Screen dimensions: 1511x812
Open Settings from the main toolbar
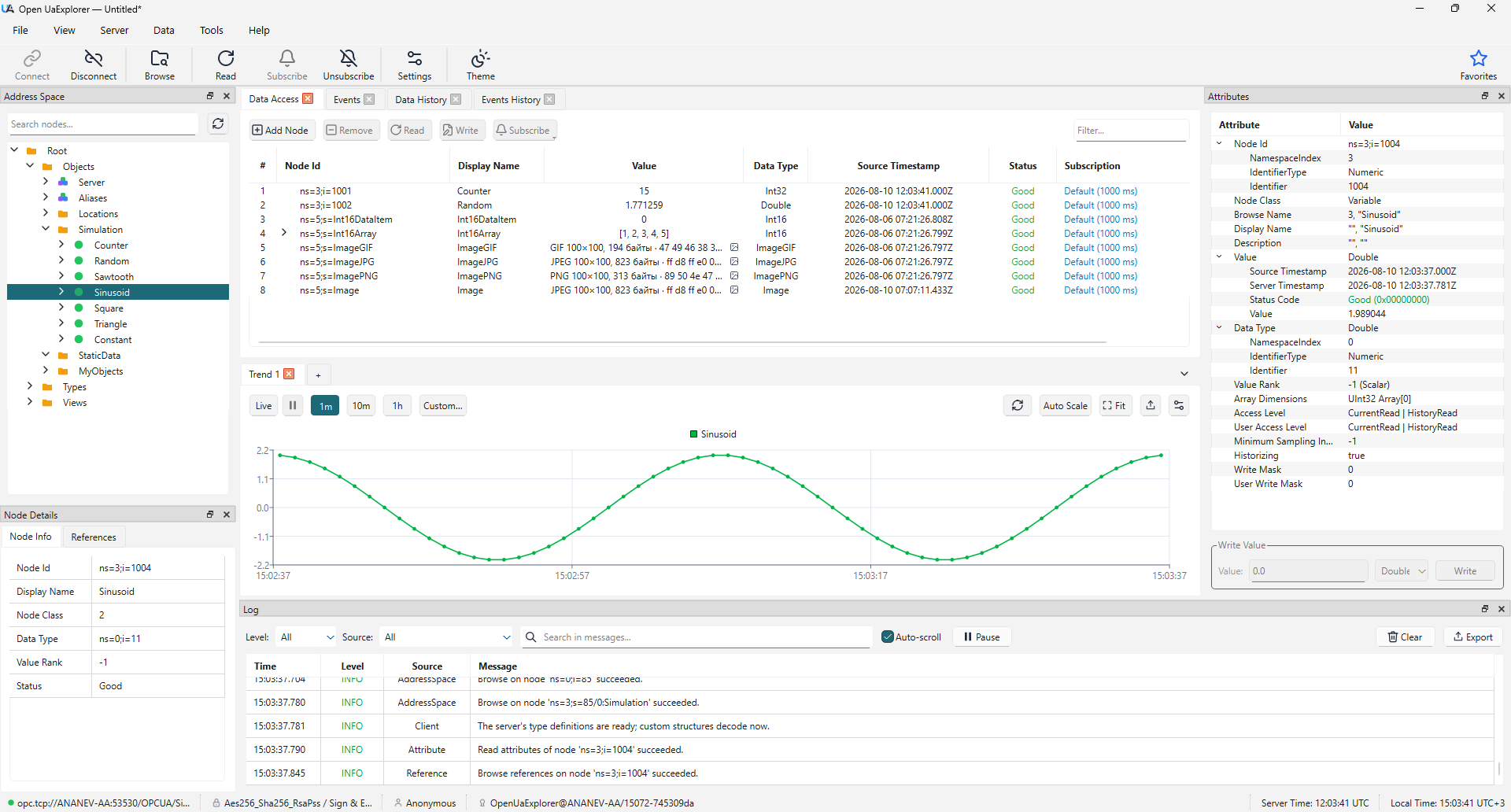(x=415, y=65)
